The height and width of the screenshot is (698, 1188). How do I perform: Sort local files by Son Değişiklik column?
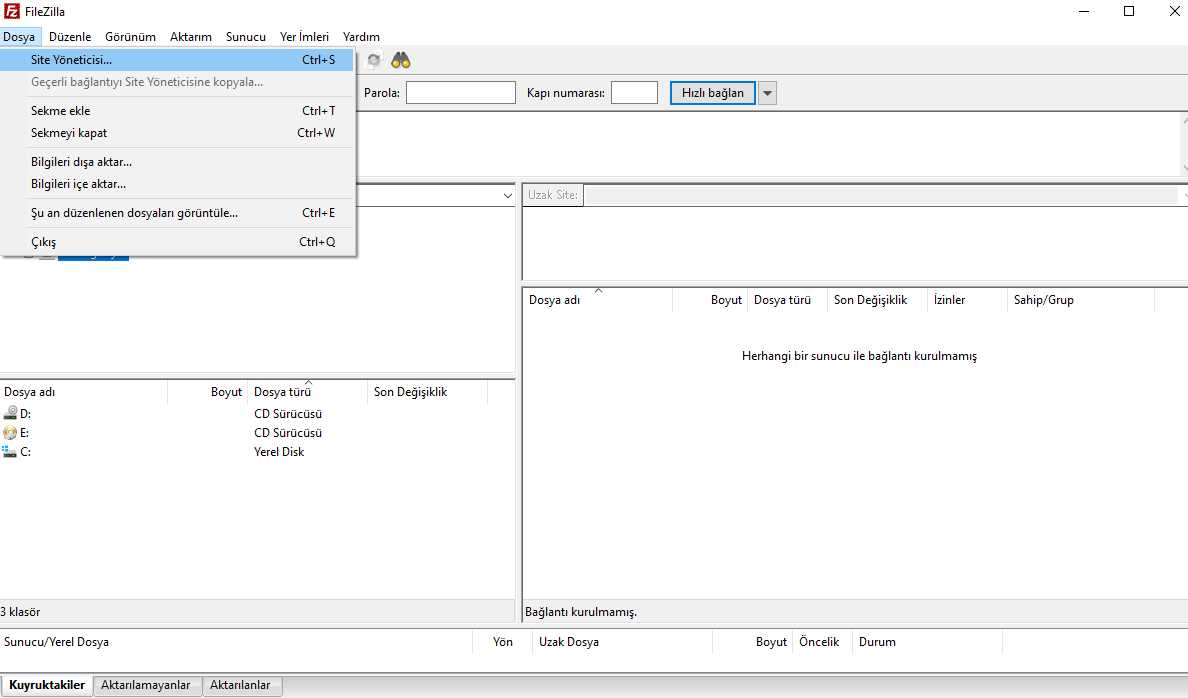point(427,392)
